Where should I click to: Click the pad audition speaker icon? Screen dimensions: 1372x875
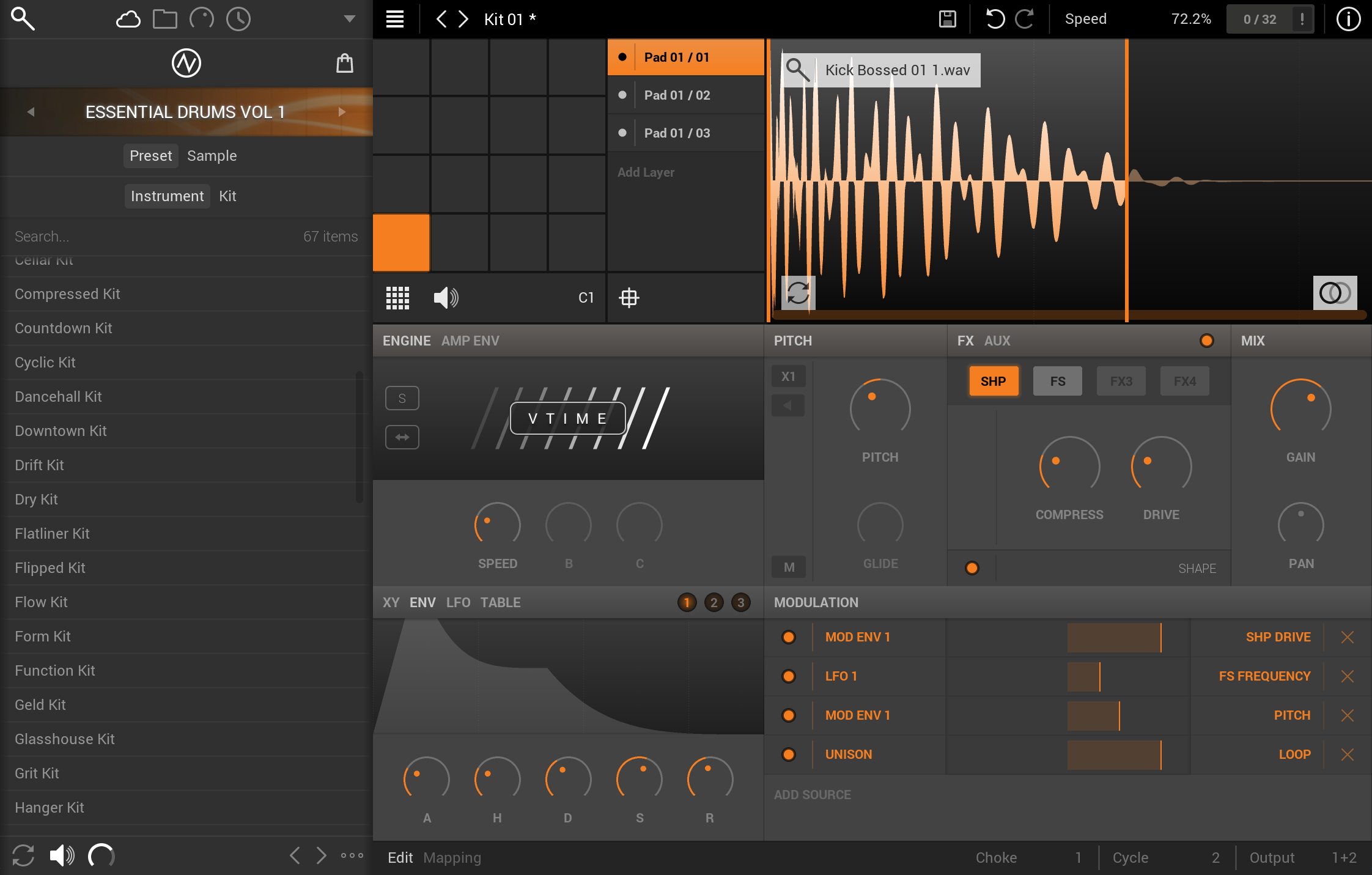(x=446, y=298)
